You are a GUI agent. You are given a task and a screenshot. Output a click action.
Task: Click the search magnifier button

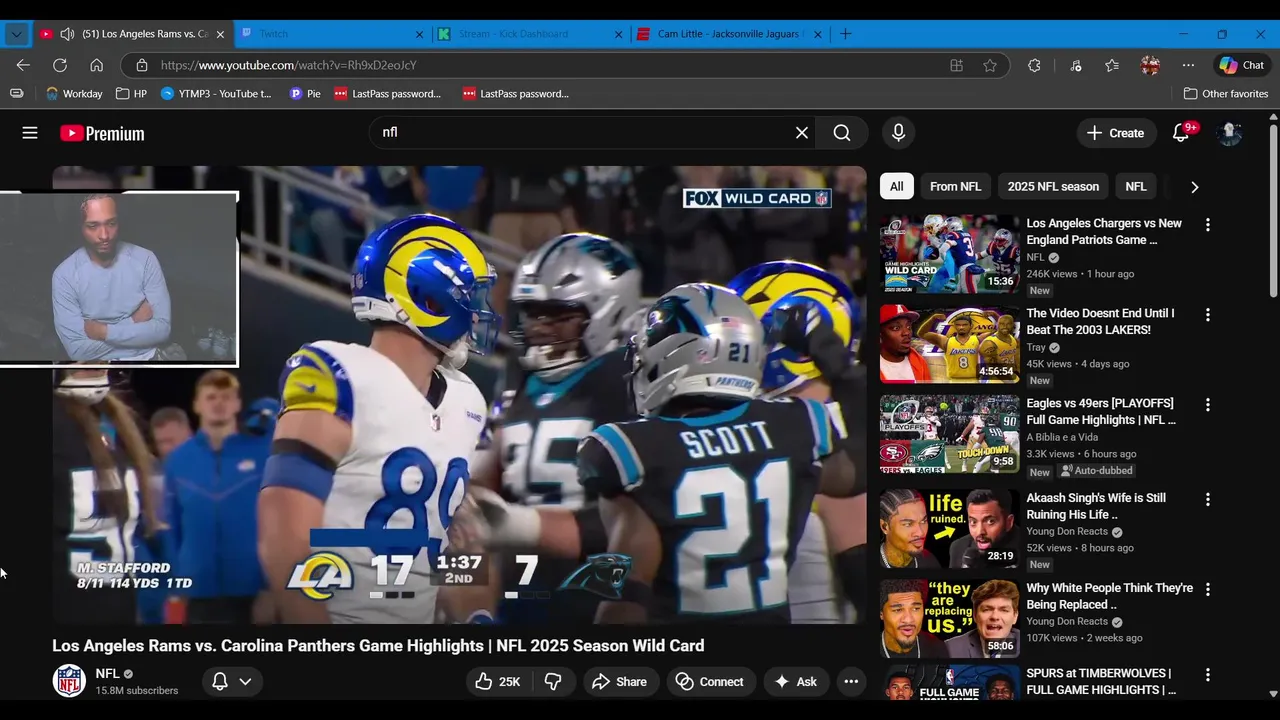(x=842, y=133)
